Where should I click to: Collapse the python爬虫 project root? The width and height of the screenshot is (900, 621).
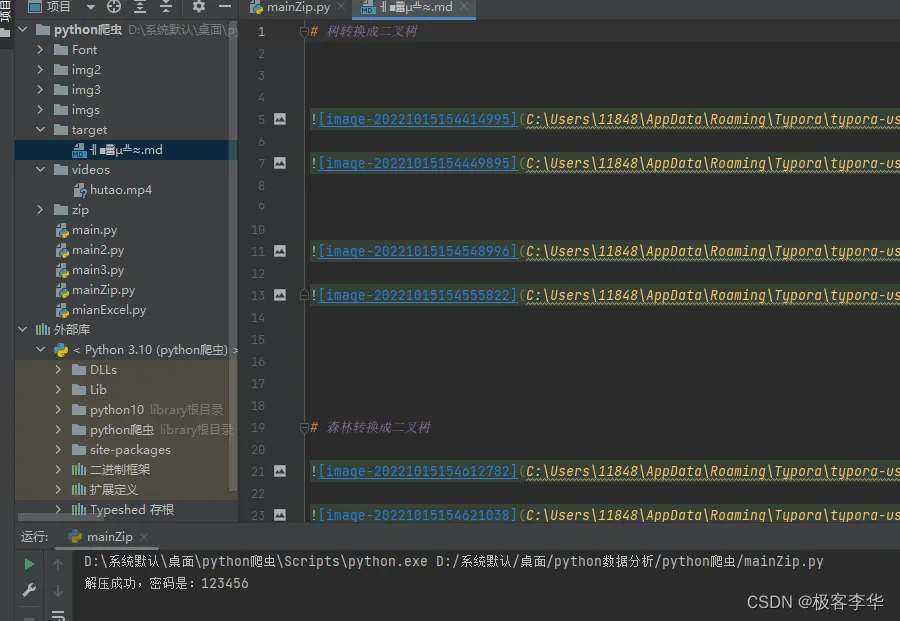coord(23,29)
